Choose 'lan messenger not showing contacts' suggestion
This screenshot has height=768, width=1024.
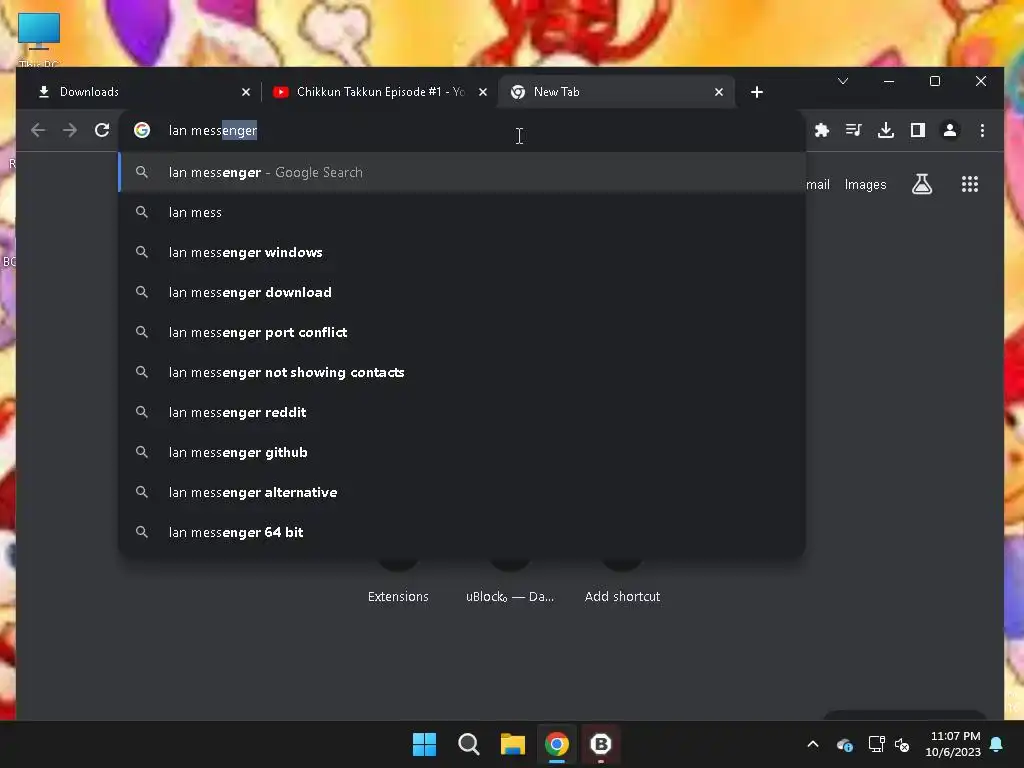(x=462, y=372)
